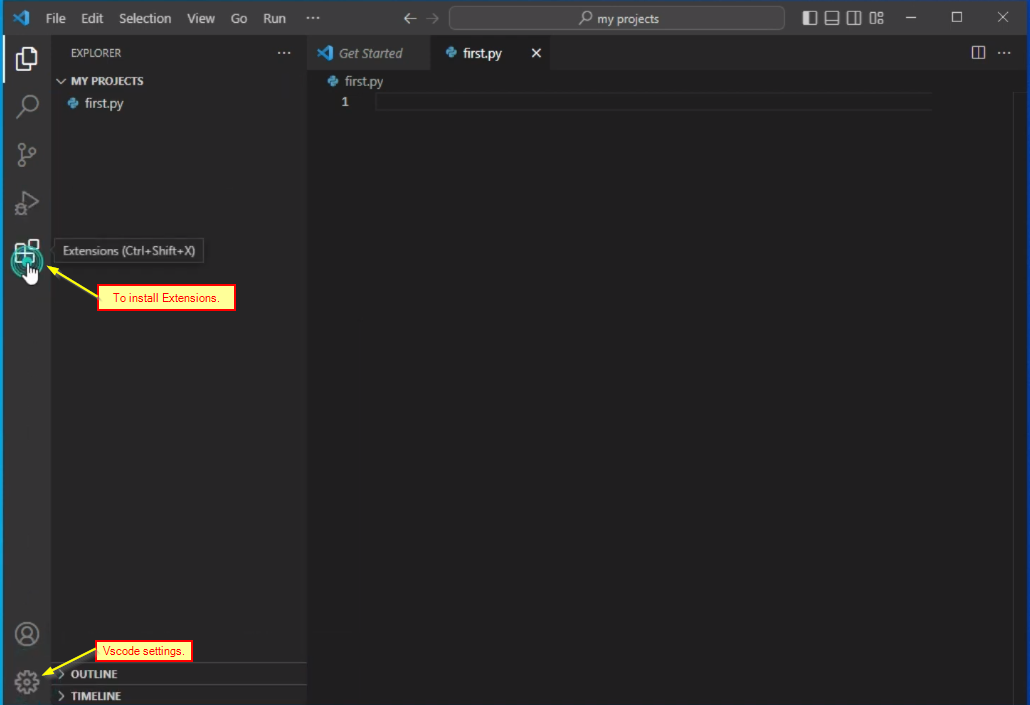Open the Explorer view icon
This screenshot has width=1030, height=705.
click(x=27, y=58)
